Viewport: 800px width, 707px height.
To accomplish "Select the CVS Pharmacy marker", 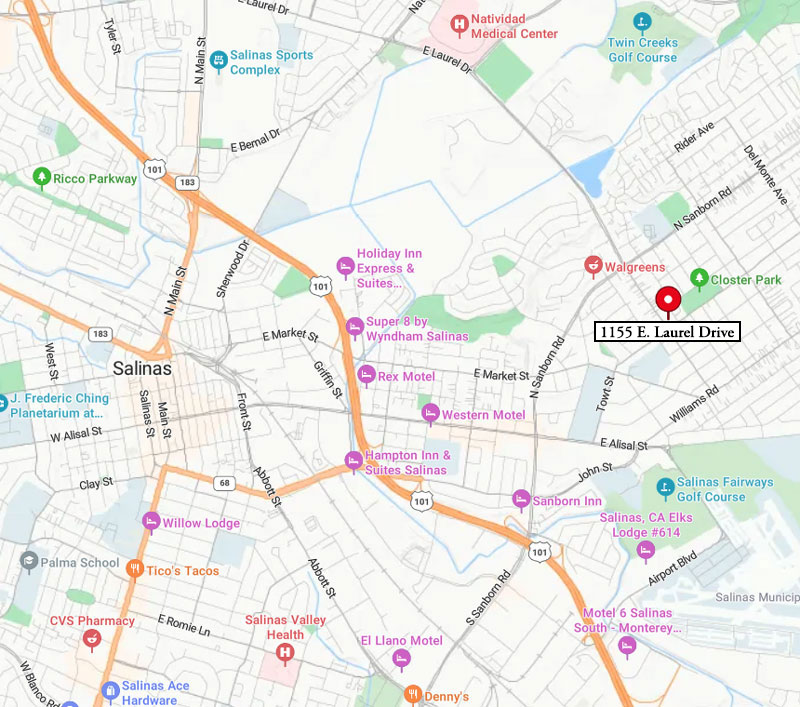I will [92, 639].
